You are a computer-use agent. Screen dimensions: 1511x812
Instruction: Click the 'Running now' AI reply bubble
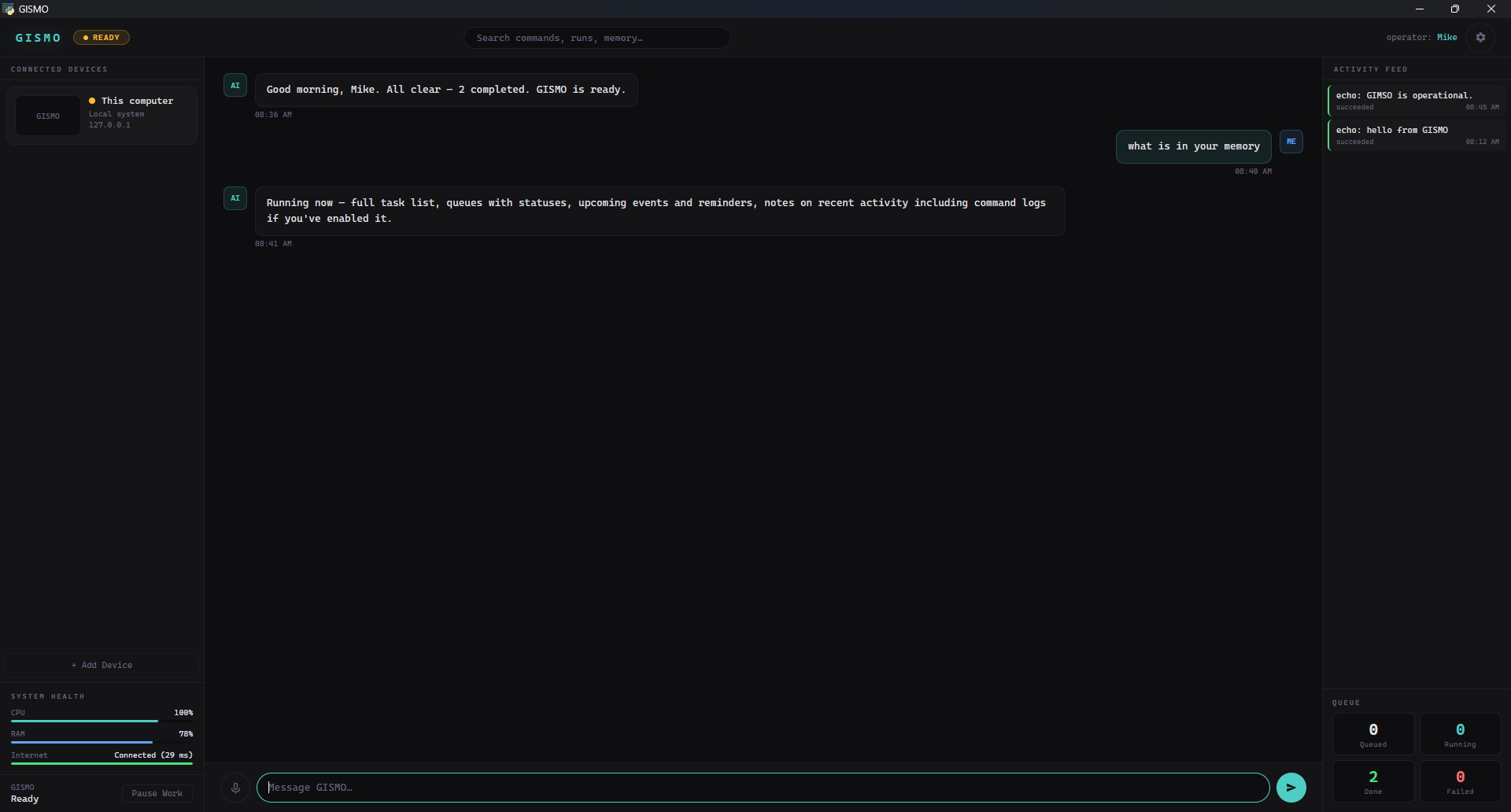point(659,211)
